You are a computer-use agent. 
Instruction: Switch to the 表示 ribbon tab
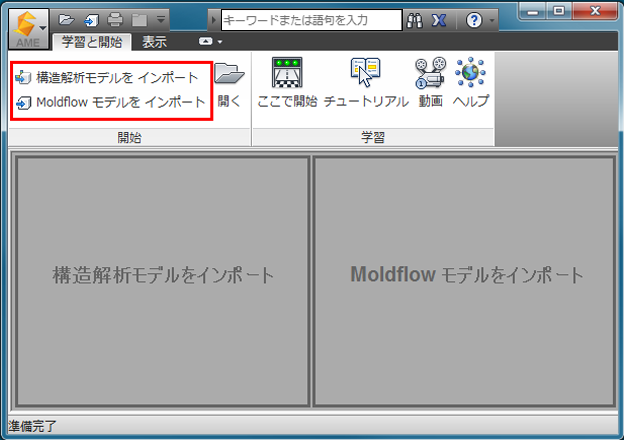tap(154, 42)
